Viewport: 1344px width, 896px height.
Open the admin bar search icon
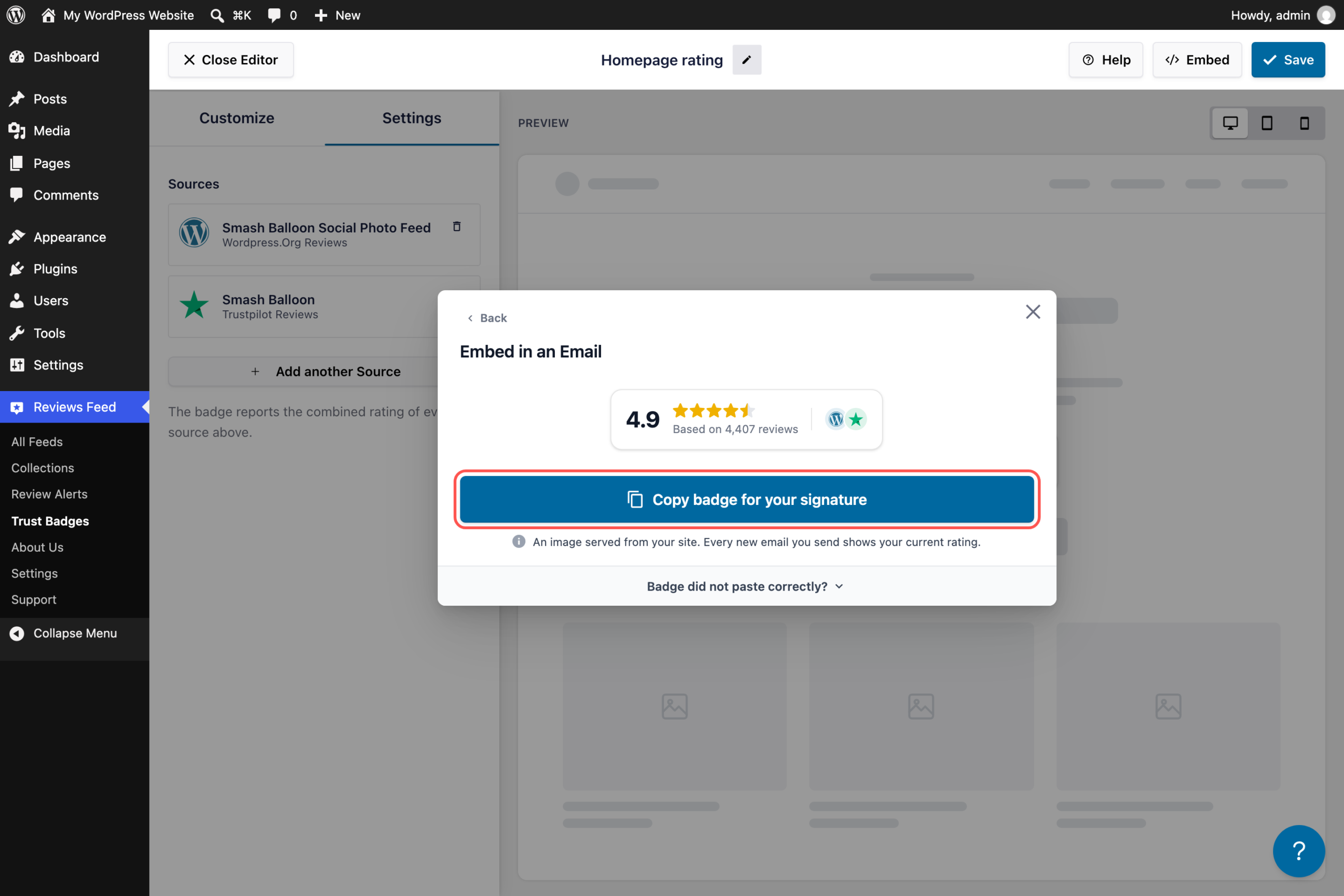(x=217, y=15)
